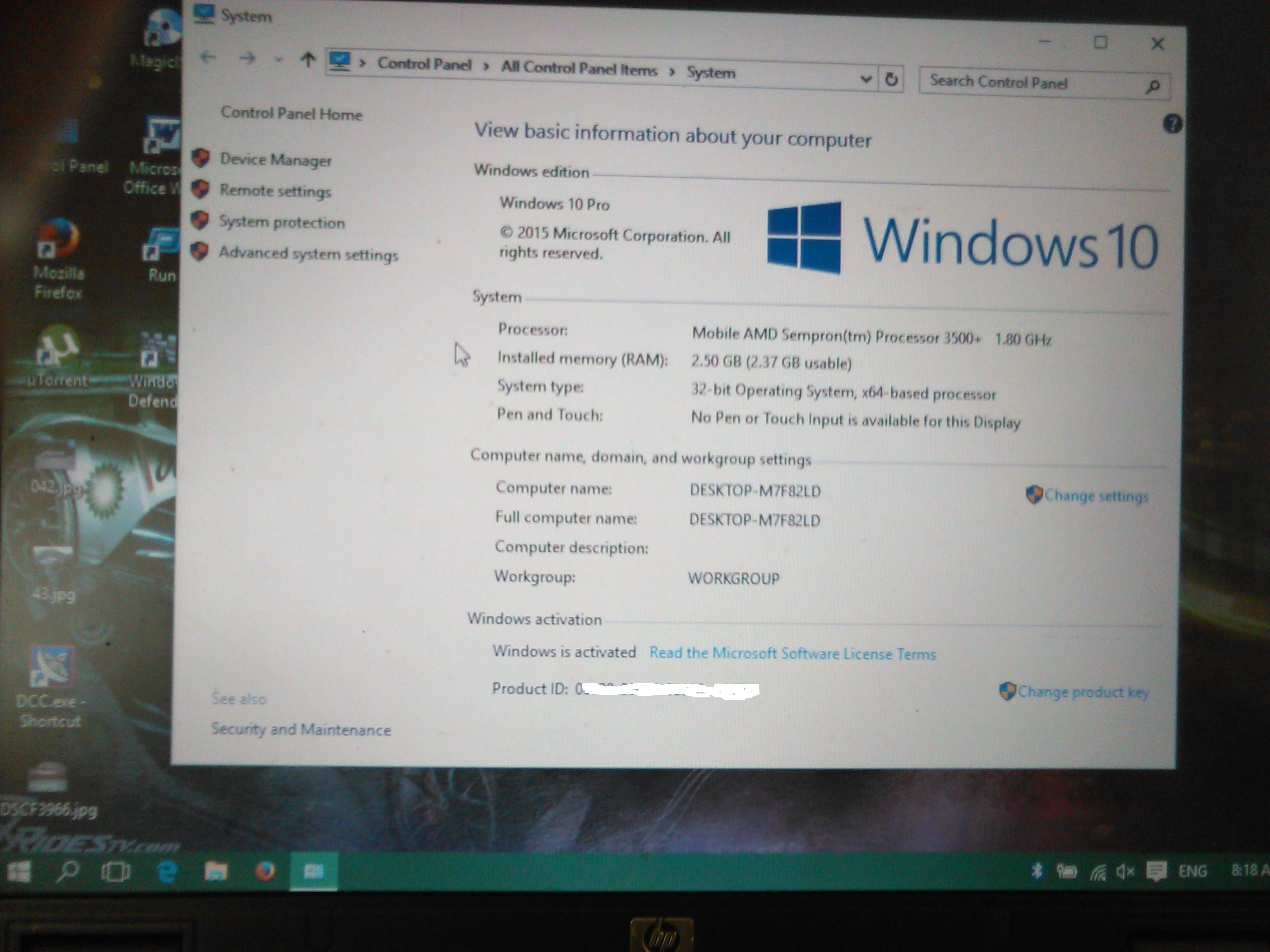Open Control Panel Home
This screenshot has height=952, width=1270.
pos(292,114)
